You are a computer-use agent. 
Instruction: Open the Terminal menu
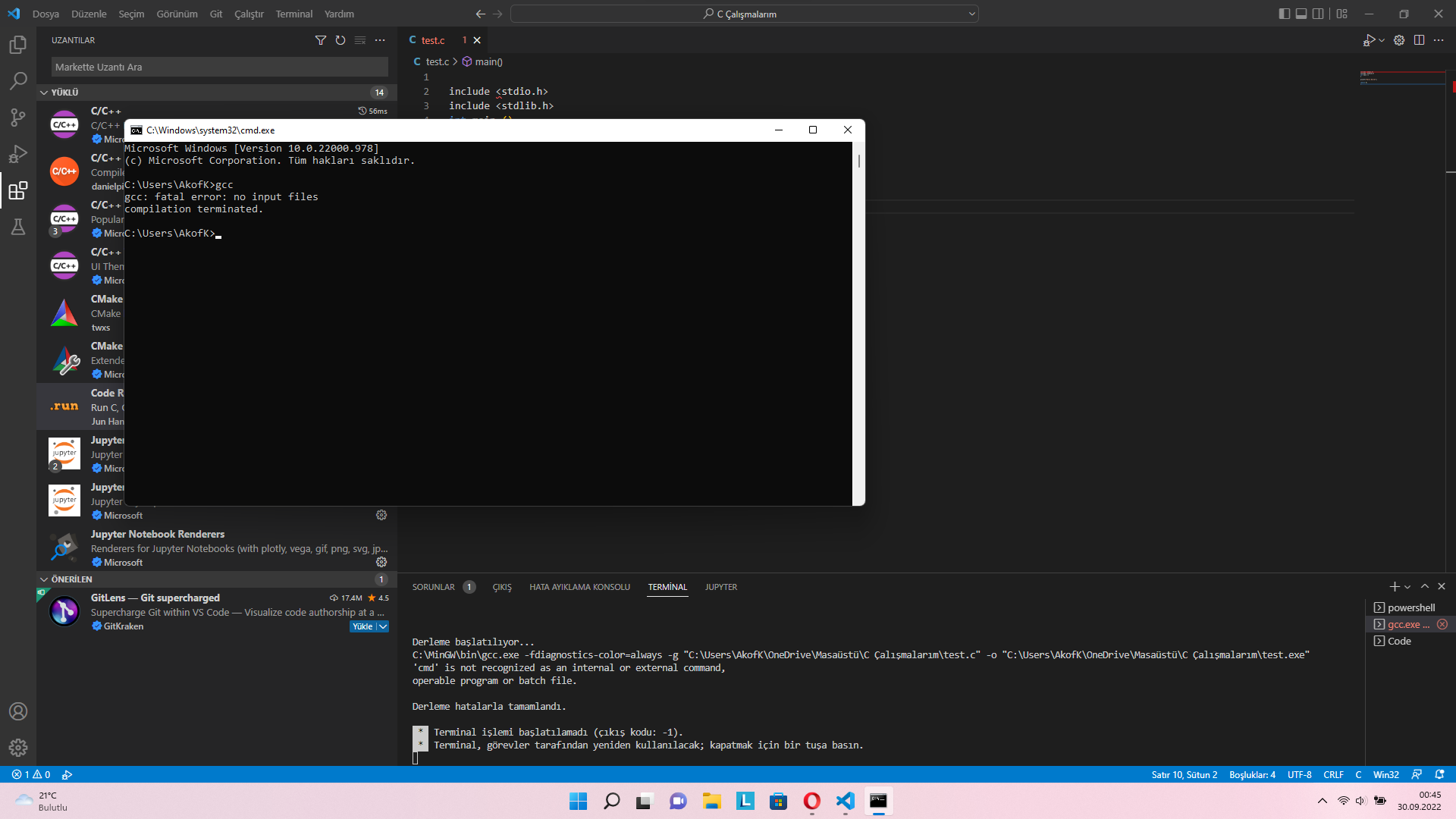coord(293,14)
